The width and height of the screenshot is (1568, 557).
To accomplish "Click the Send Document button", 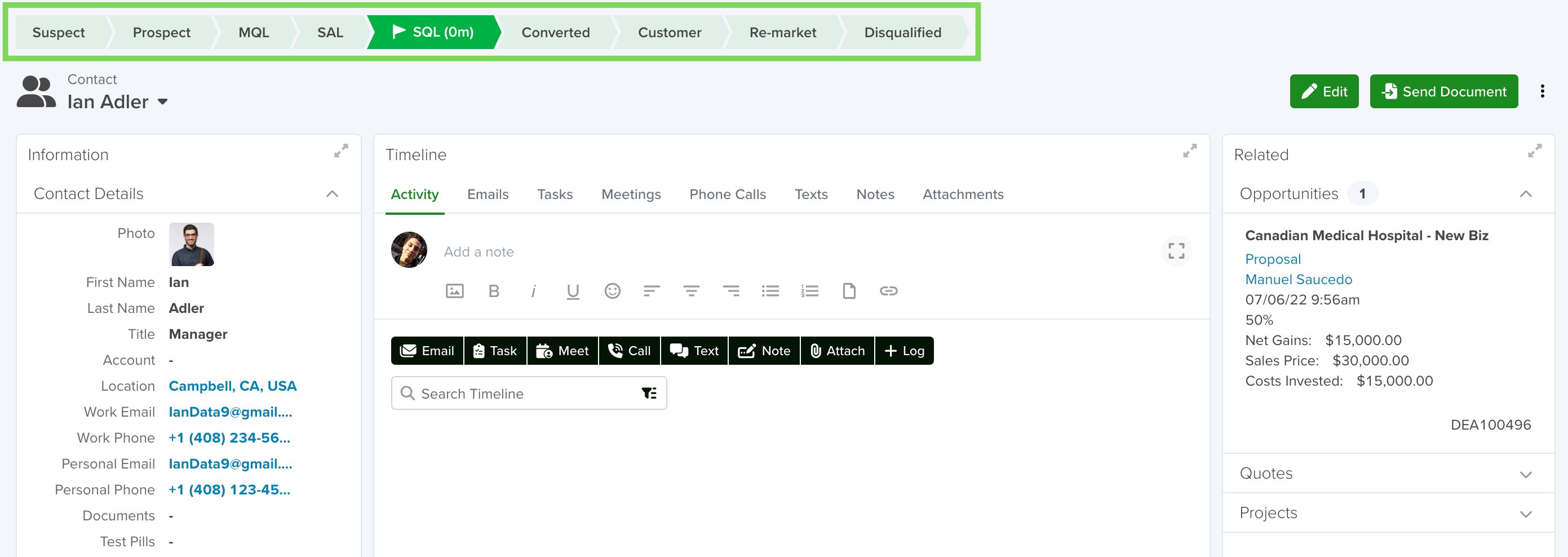I will pos(1444,91).
